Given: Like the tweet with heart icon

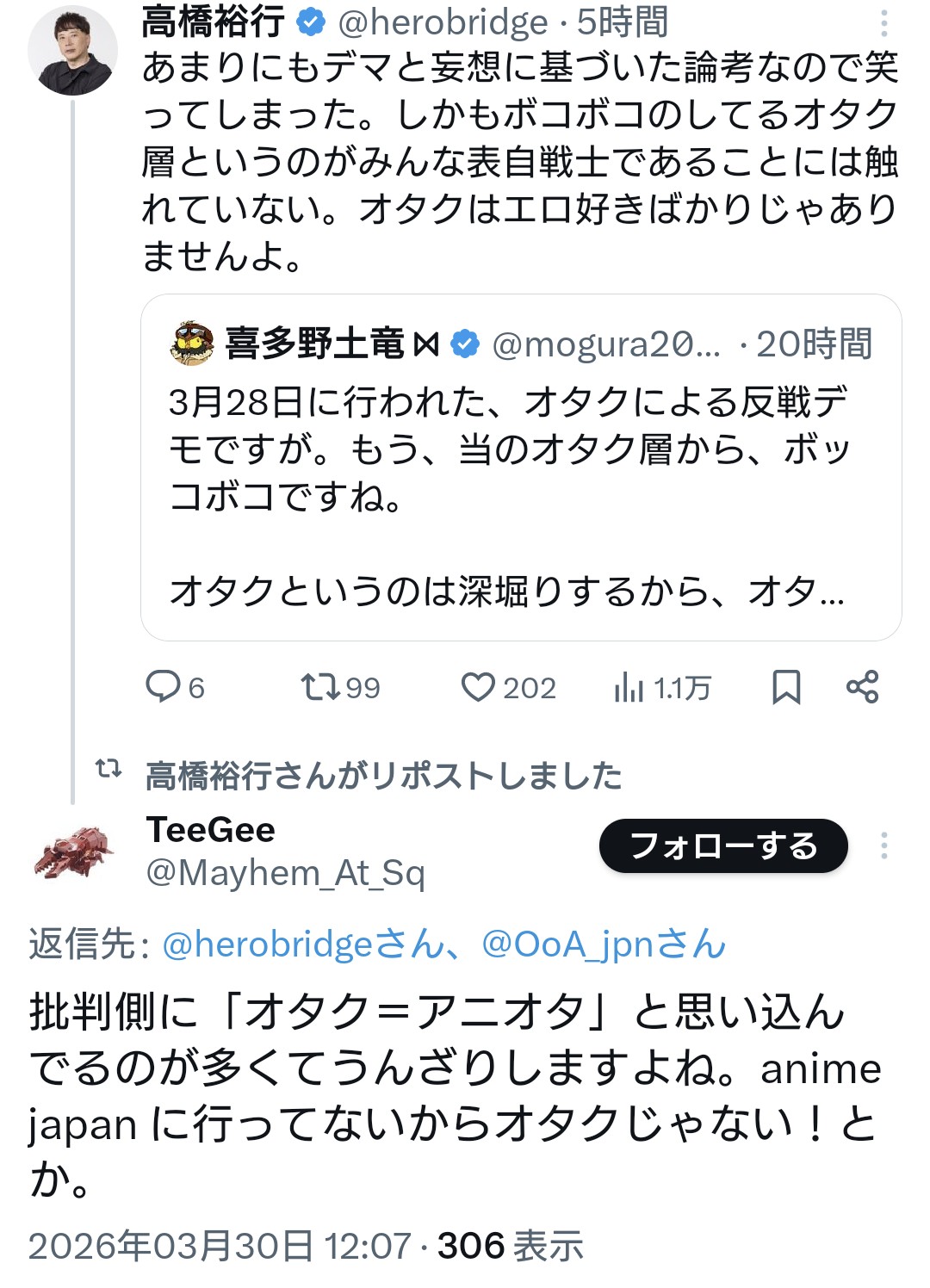Looking at the screenshot, I should (x=478, y=687).
